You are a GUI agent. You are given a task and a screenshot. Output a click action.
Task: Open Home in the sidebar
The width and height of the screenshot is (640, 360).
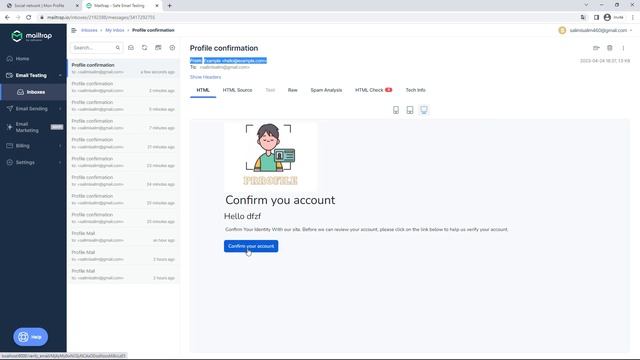coord(22,59)
